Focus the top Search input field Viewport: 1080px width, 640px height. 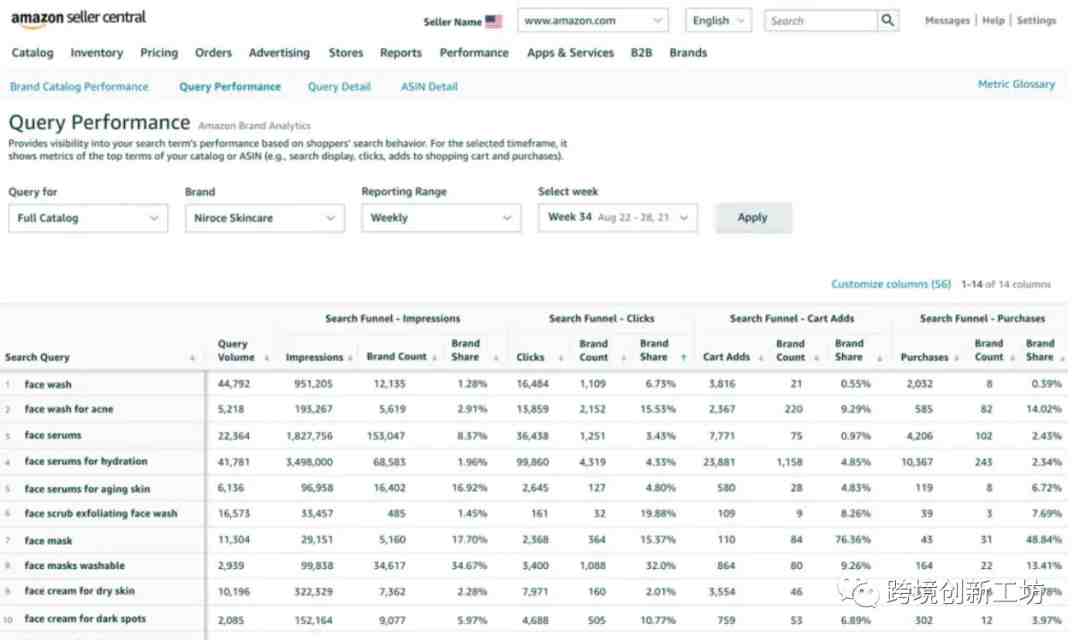[821, 21]
